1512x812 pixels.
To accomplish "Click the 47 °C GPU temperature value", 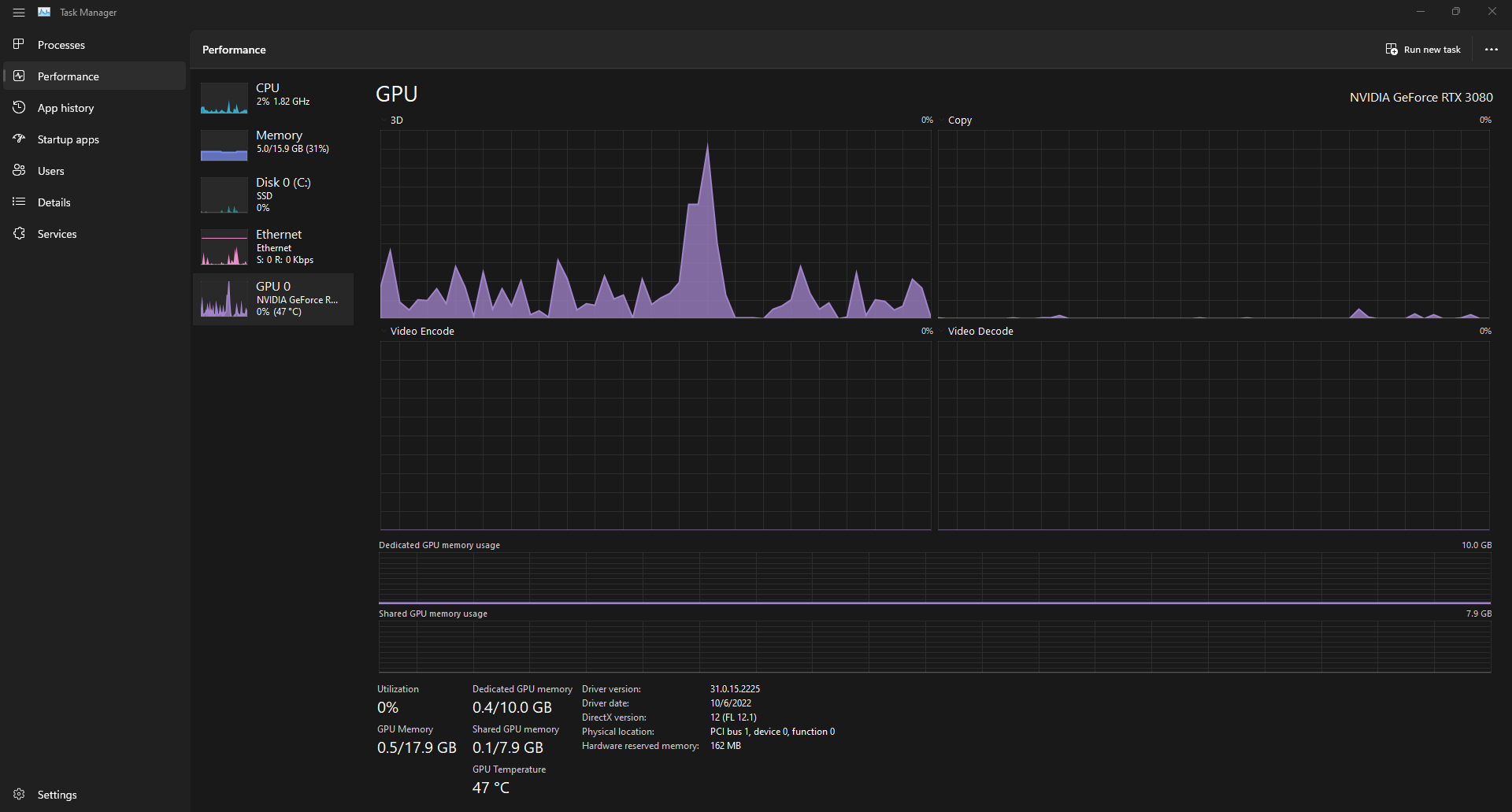I will 491,788.
